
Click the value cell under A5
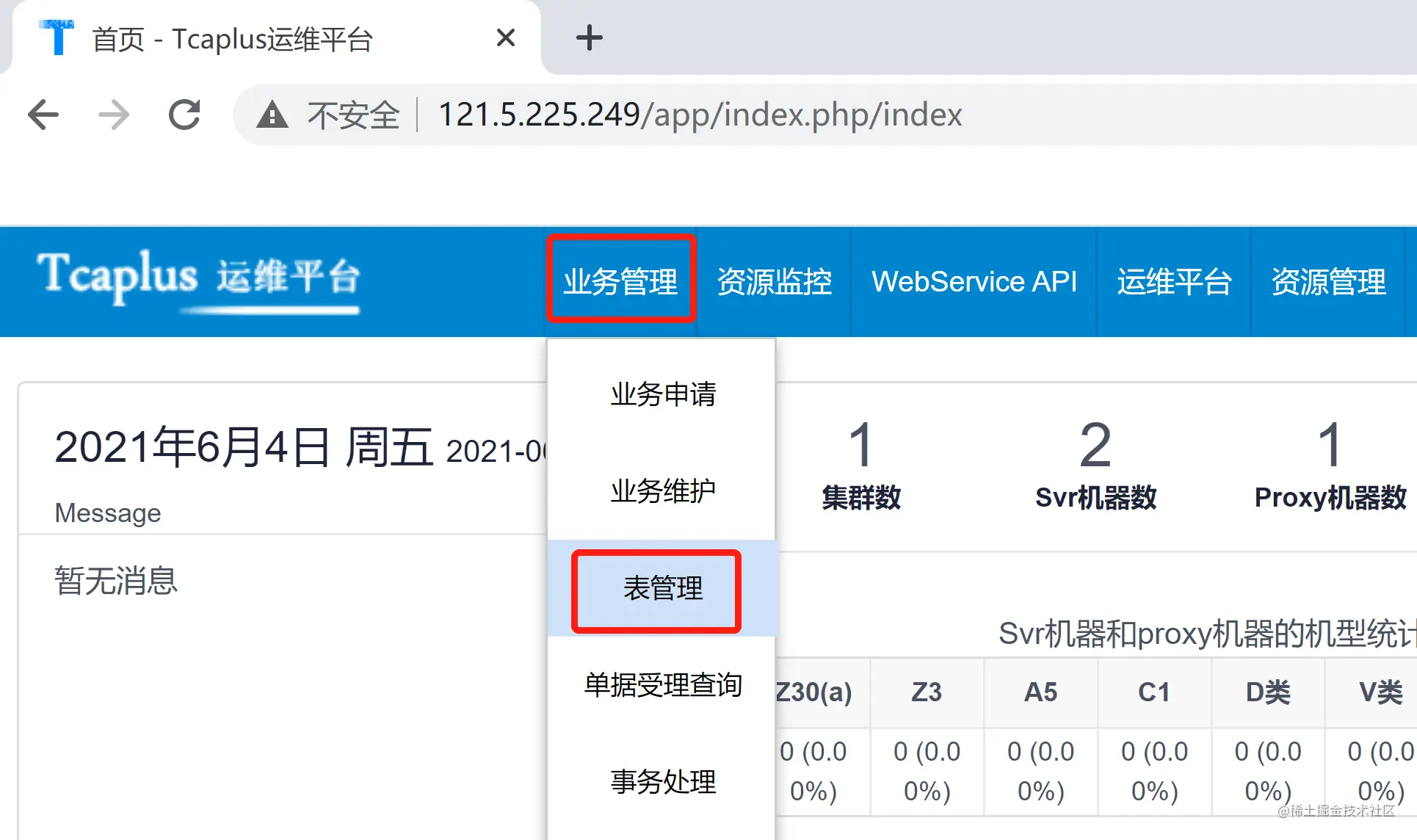[x=1040, y=771]
